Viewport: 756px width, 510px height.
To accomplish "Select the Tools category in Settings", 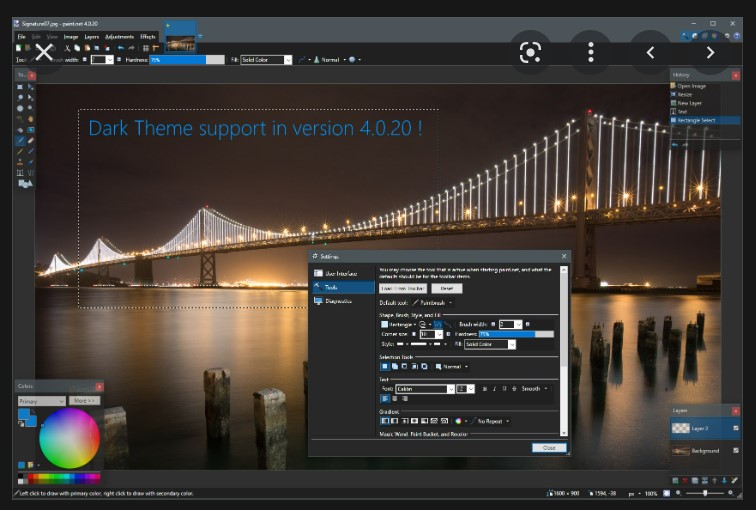I will click(x=331, y=287).
